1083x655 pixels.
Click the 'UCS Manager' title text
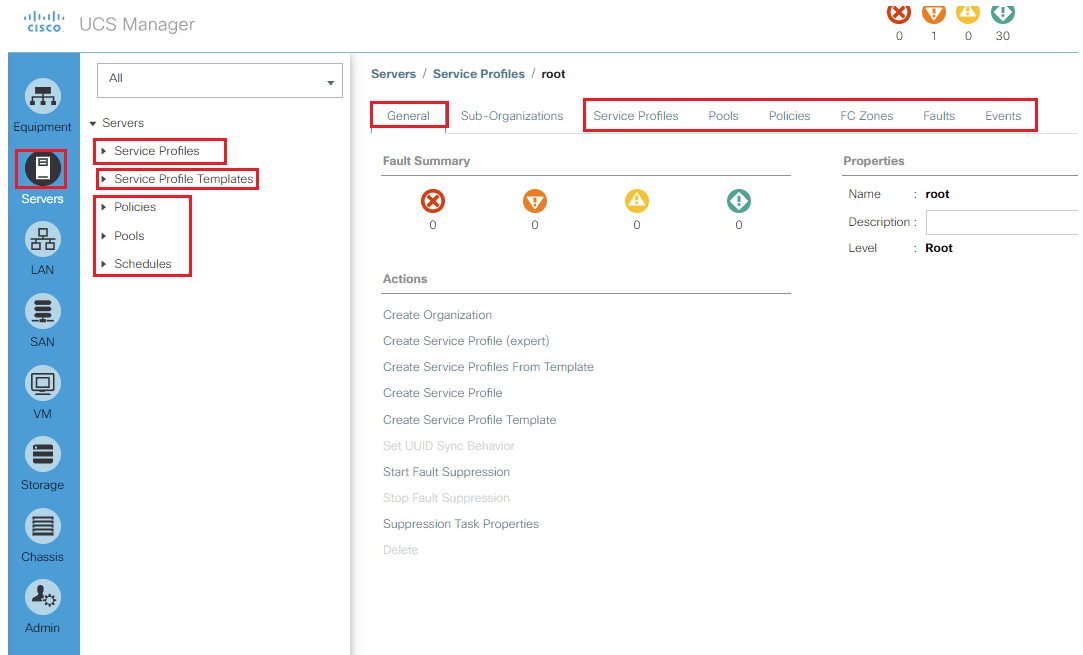137,24
